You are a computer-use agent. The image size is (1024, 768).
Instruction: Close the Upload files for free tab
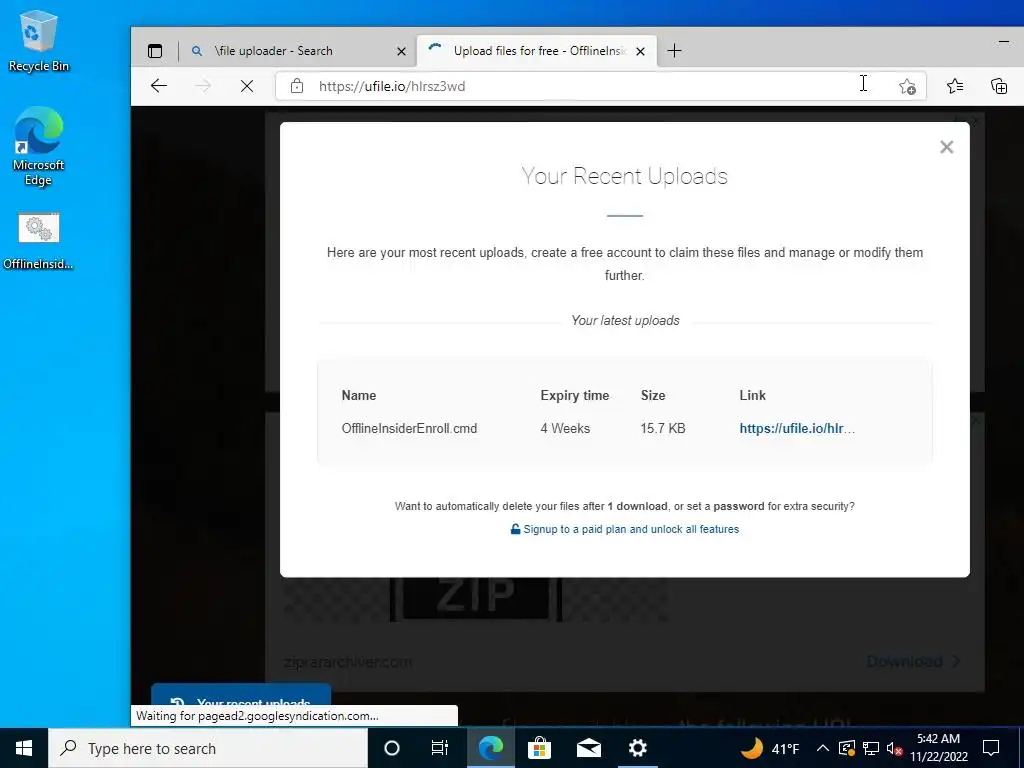pyautogui.click(x=641, y=51)
